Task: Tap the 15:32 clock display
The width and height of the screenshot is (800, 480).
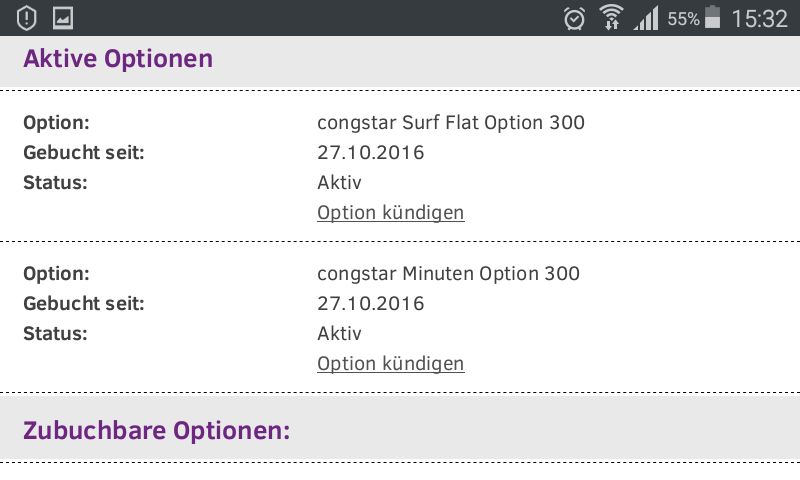Action: tap(760, 18)
